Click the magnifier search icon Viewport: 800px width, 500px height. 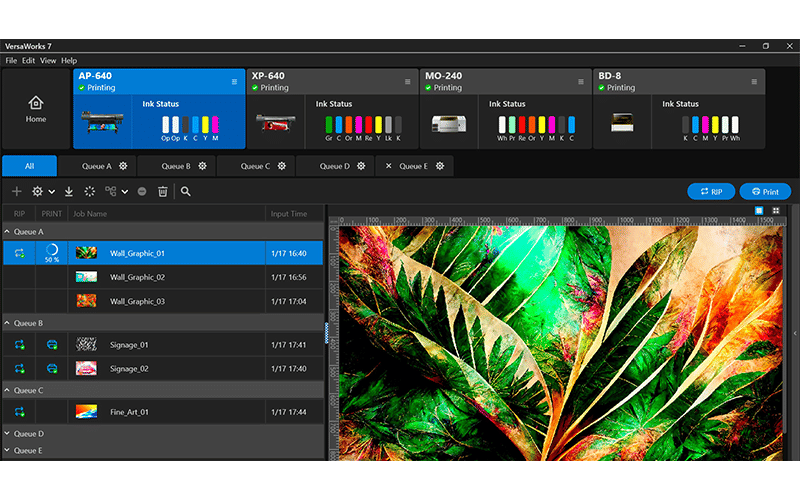[x=186, y=191]
